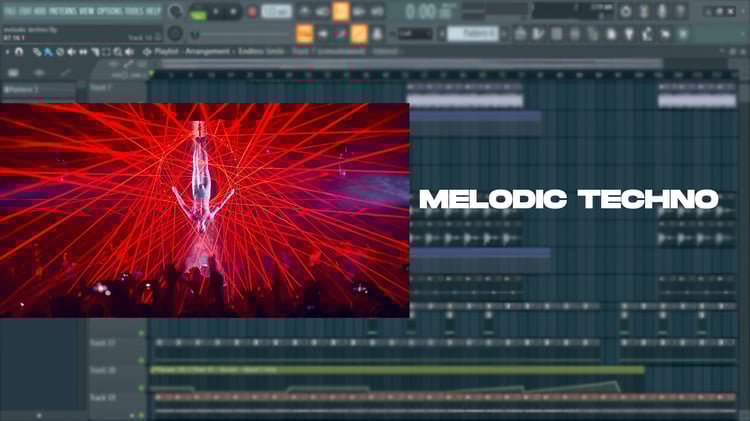750x421 pixels.
Task: Toggle blend recording overdub icon
Action: [359, 12]
